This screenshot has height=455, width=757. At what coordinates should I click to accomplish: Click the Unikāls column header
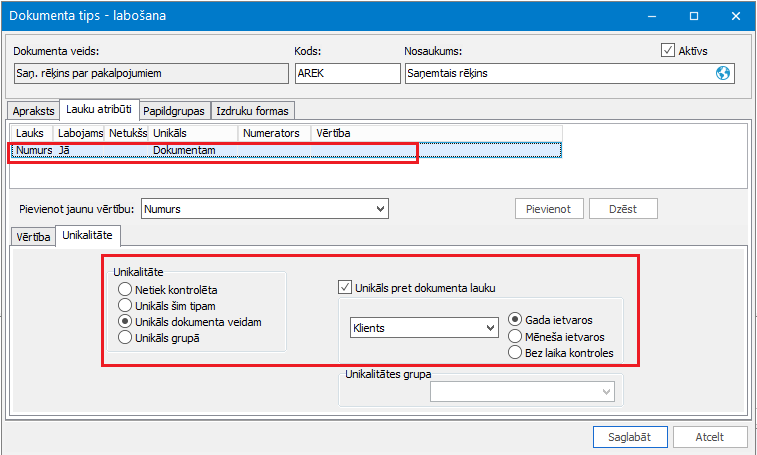tap(193, 133)
